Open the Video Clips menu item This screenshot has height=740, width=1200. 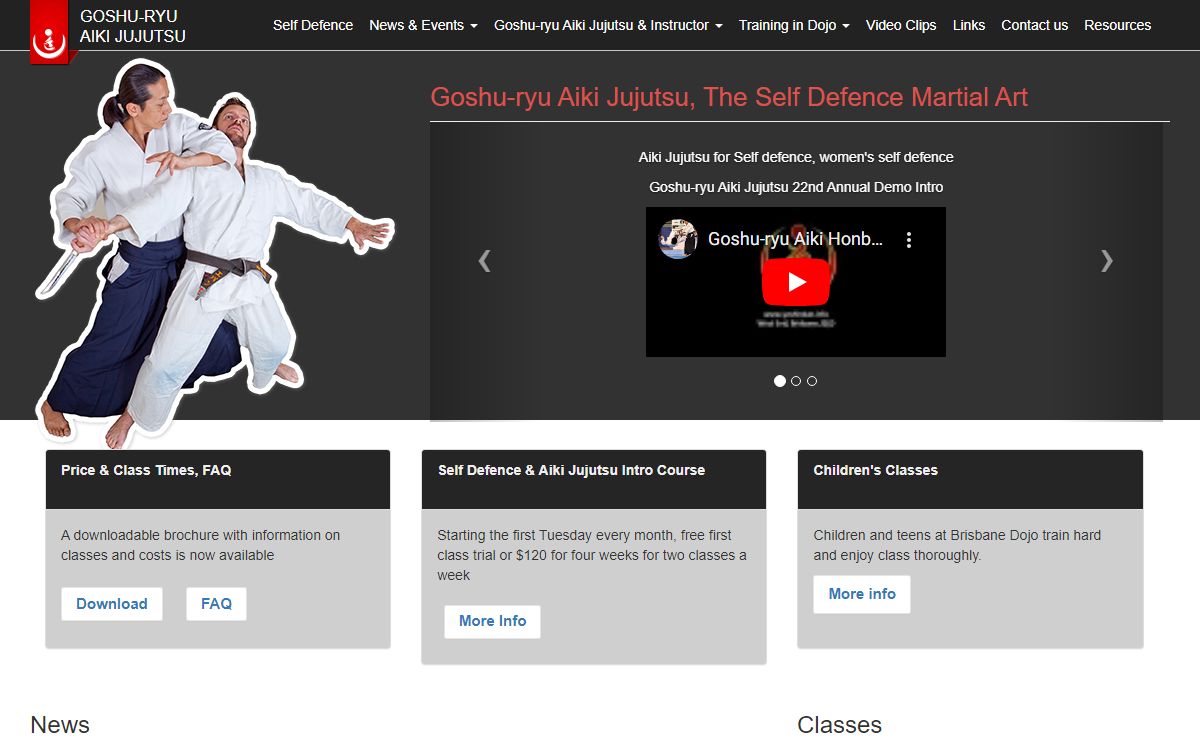(x=901, y=25)
